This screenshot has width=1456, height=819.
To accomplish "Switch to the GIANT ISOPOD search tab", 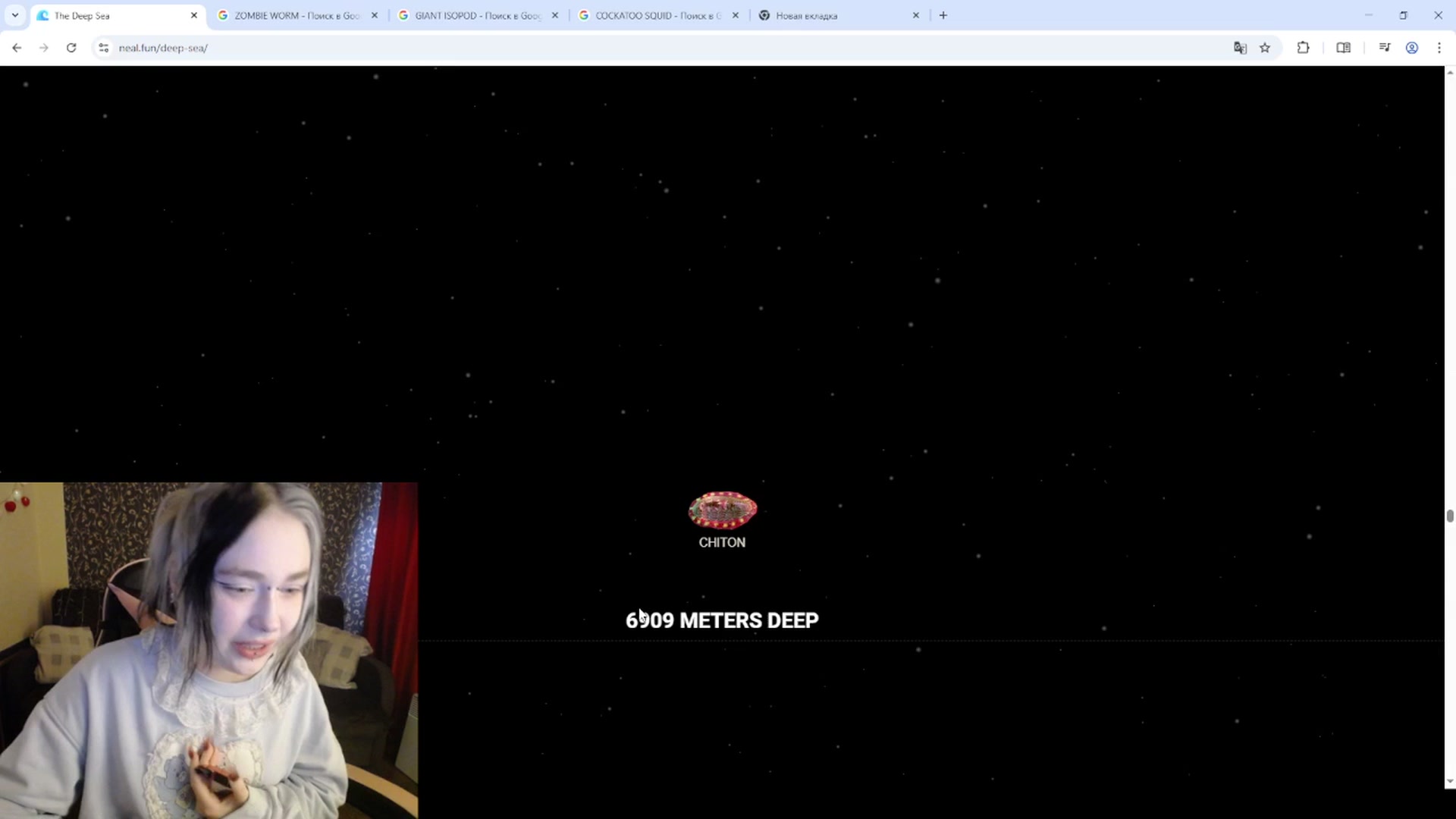I will point(478,15).
